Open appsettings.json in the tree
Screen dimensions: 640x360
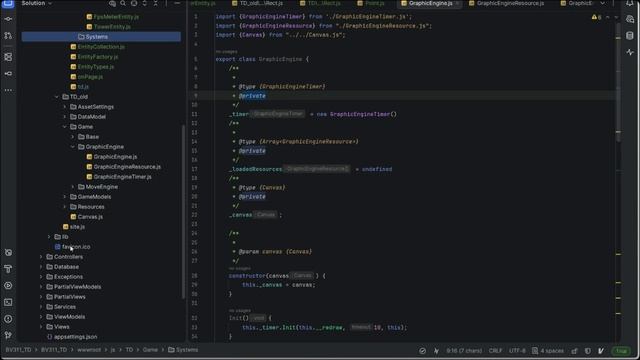(76, 337)
